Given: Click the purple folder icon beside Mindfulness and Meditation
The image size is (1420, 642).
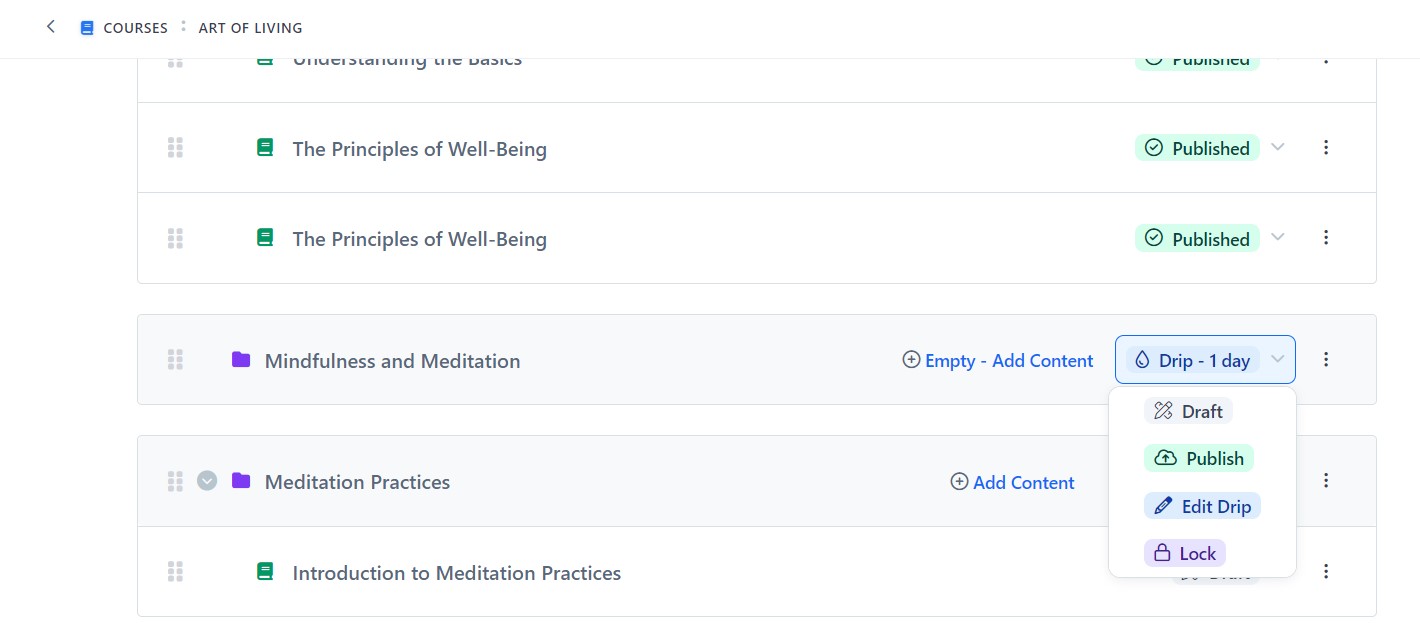Looking at the screenshot, I should coord(241,359).
